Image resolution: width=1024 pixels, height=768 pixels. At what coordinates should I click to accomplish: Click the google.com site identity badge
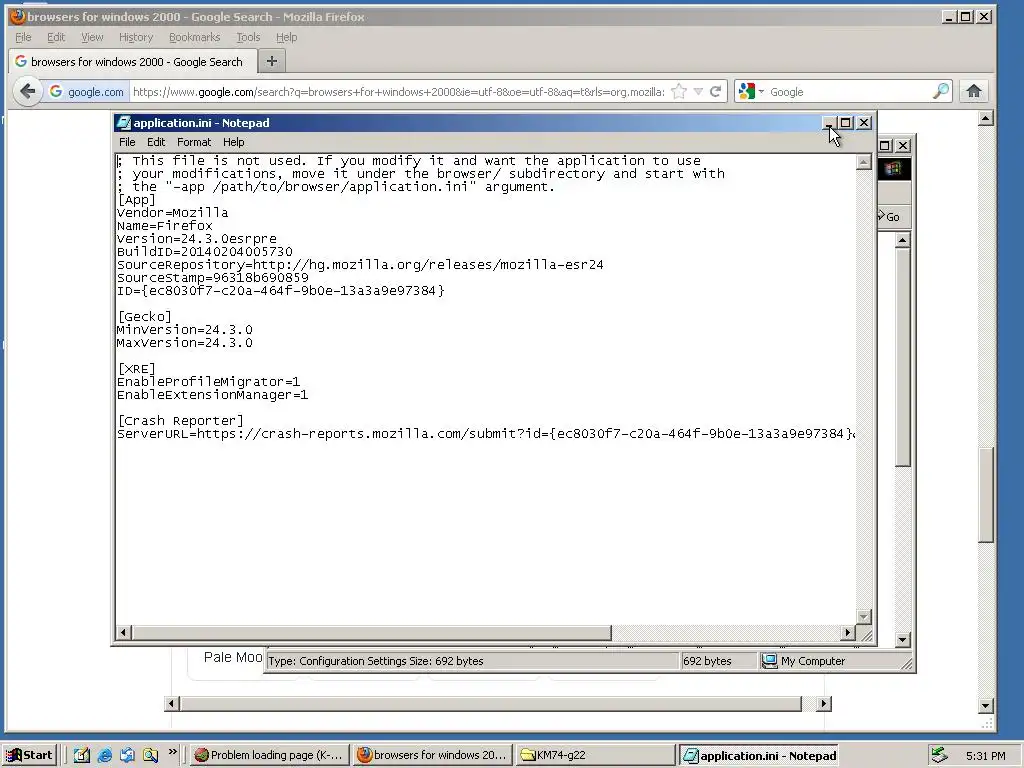(x=87, y=92)
